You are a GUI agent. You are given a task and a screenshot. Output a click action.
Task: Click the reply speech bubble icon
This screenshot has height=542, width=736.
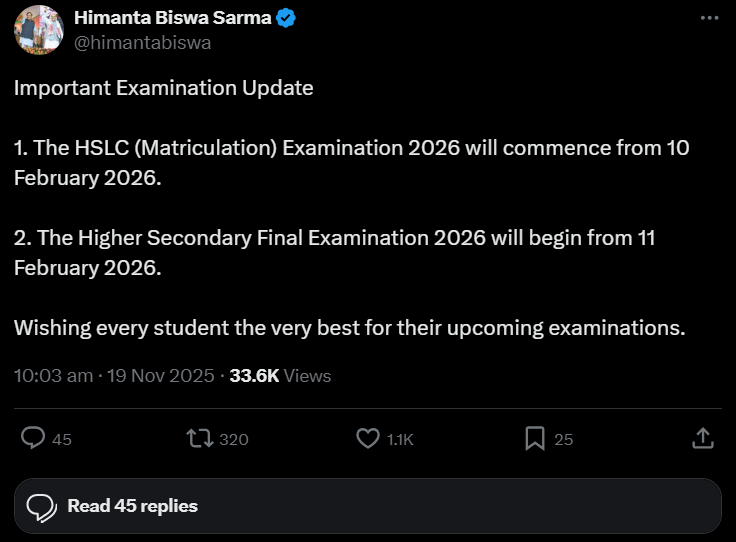[34, 438]
